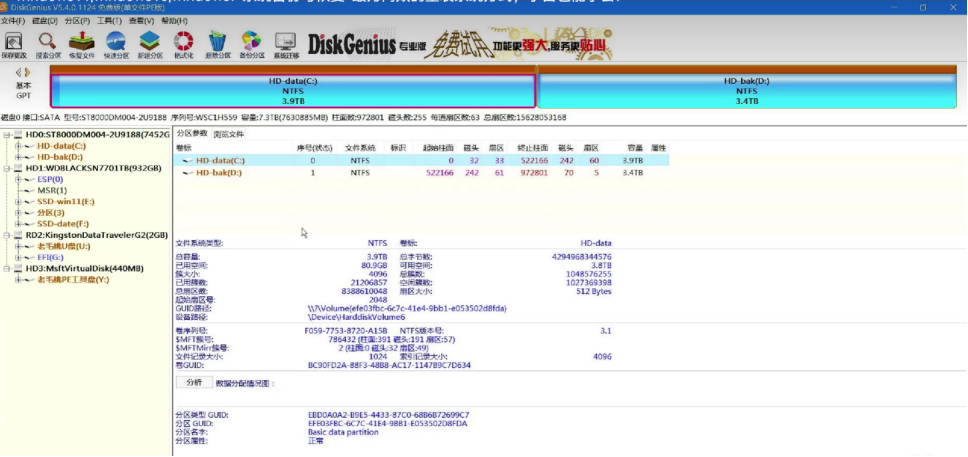Collapse the HD3:MsftVirtualDisk node
Viewport: 968px width, 457px height.
click(x=6, y=268)
